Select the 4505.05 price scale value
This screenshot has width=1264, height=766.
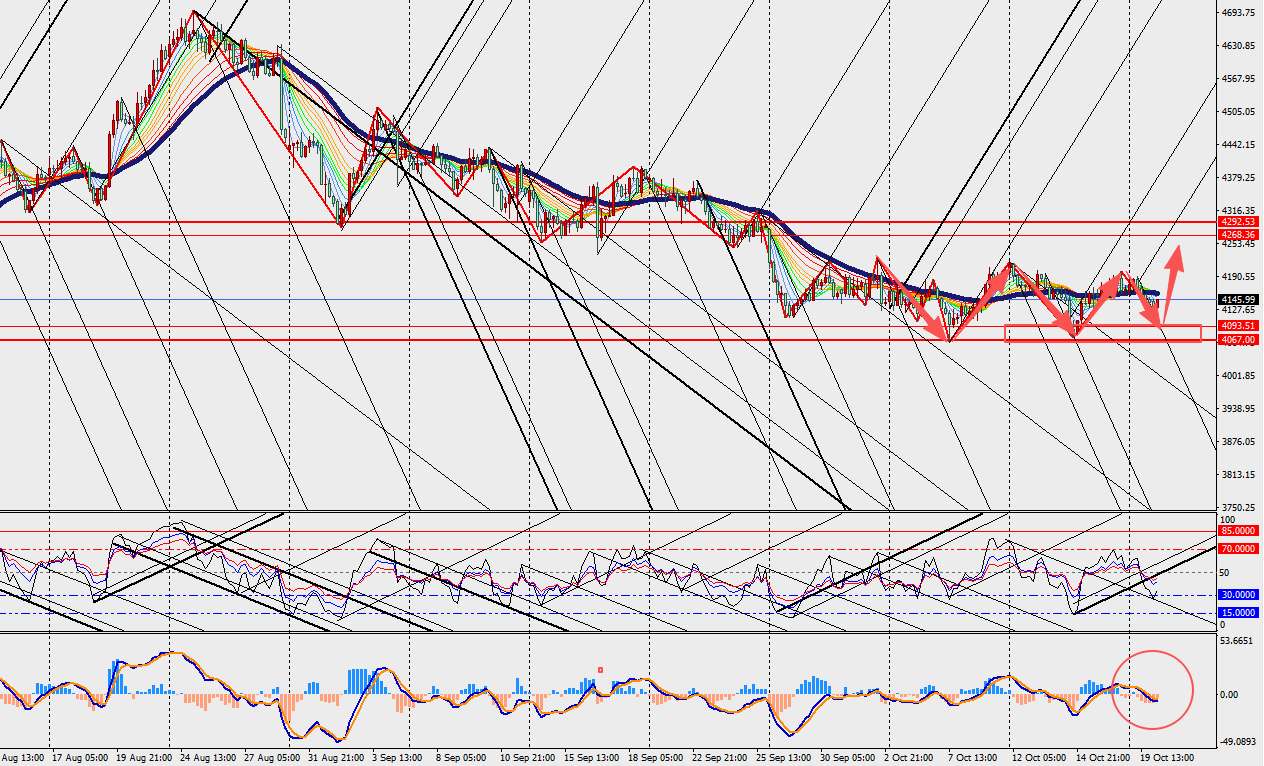(x=1237, y=112)
